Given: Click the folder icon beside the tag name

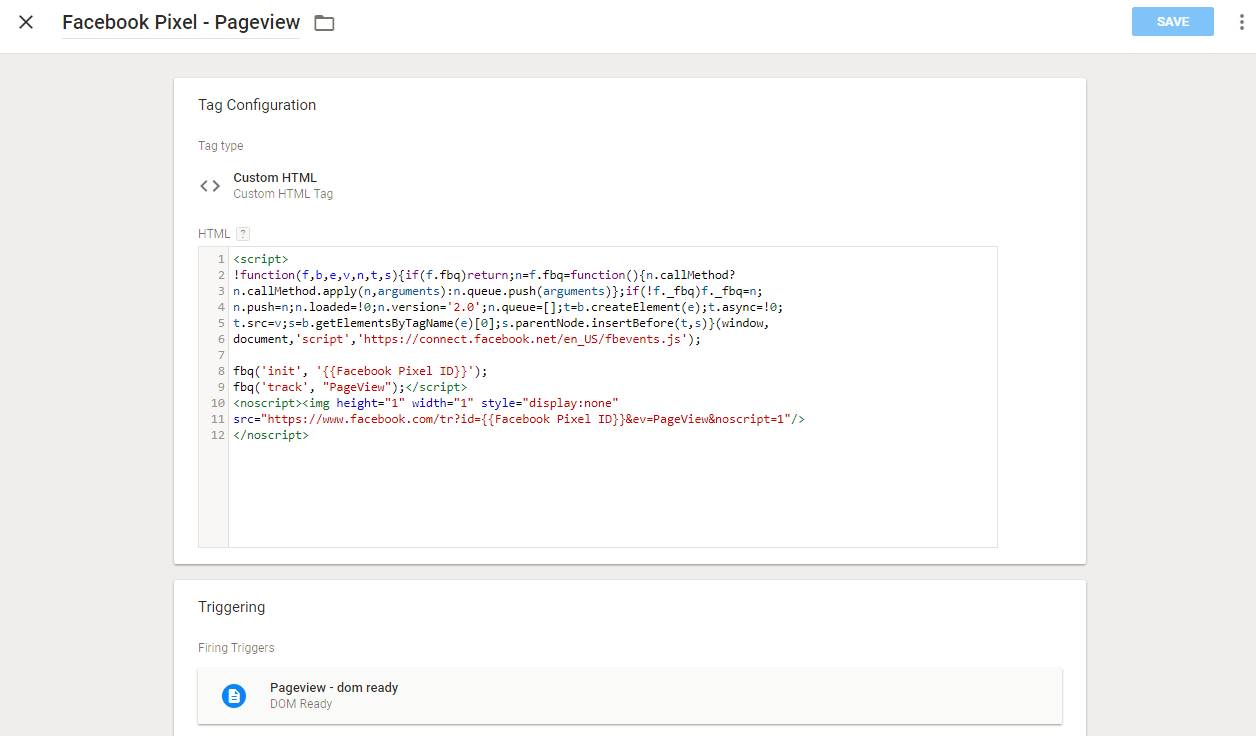Looking at the screenshot, I should [x=324, y=21].
